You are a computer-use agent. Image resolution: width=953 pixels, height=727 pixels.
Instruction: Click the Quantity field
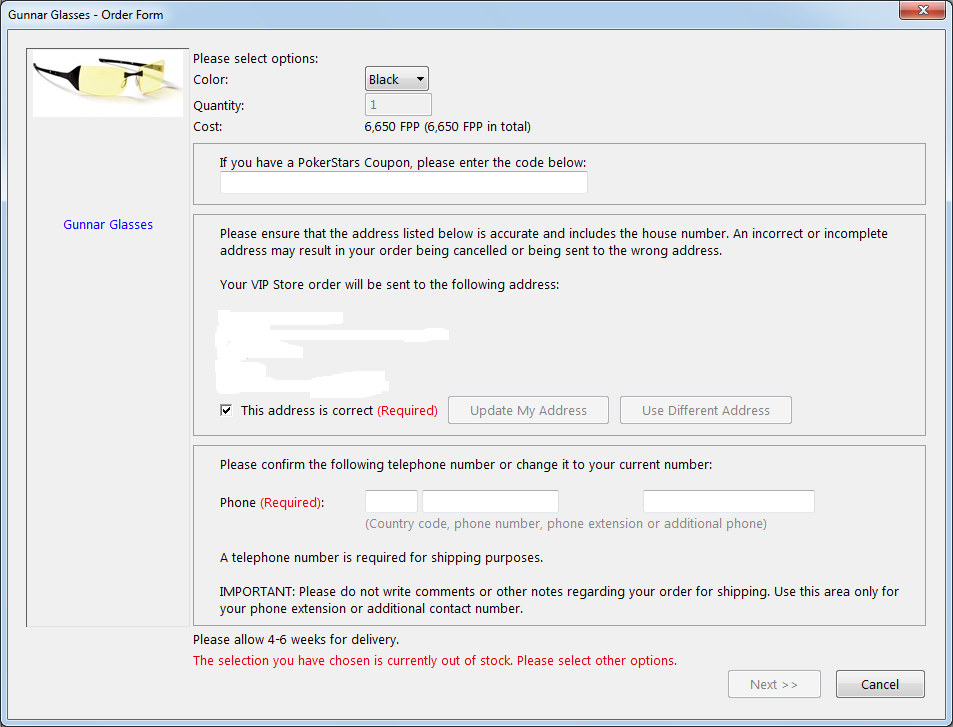pos(398,105)
